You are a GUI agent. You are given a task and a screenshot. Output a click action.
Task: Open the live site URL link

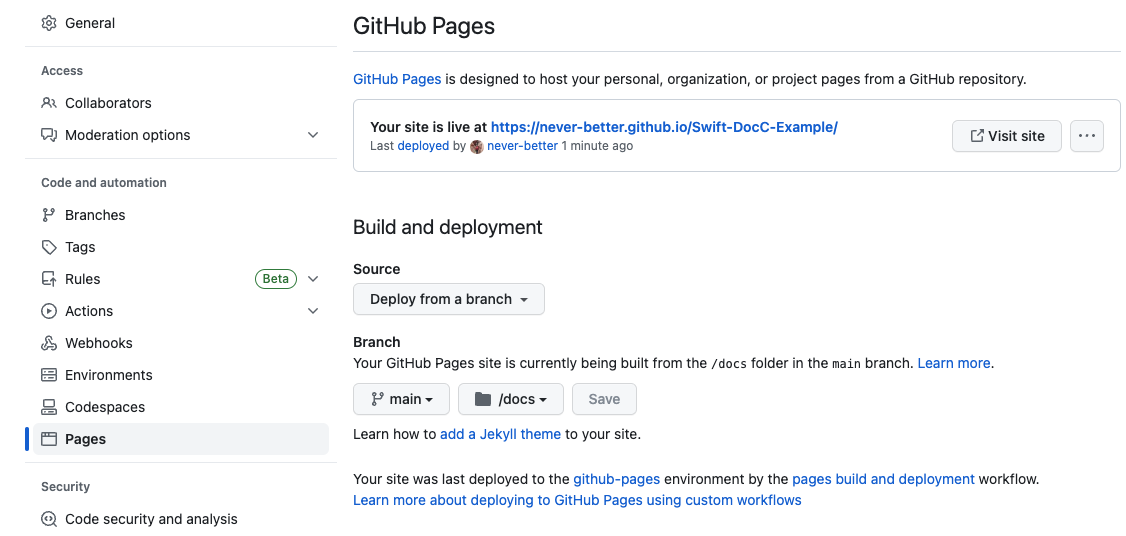664,127
